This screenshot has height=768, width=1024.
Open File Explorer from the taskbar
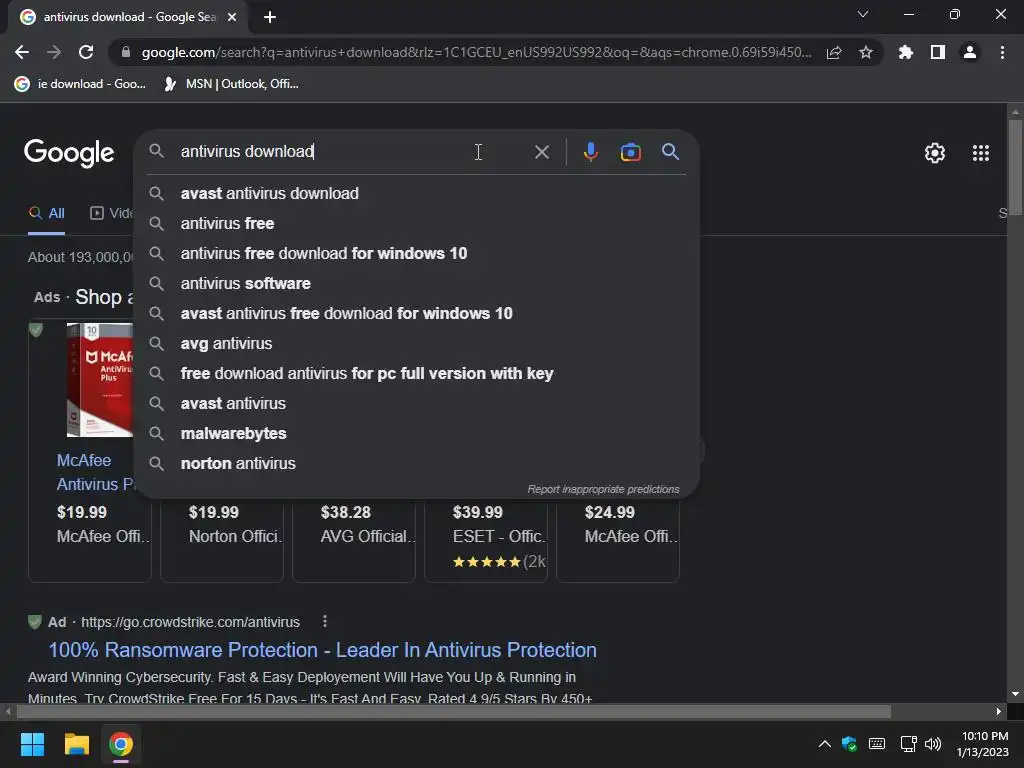pyautogui.click(x=76, y=744)
